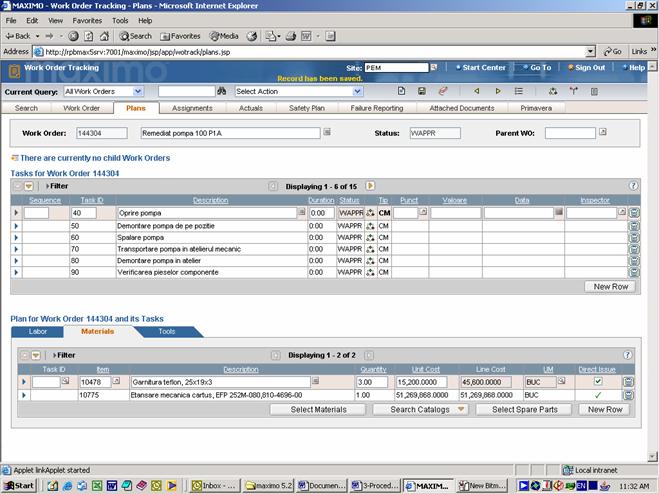The image size is (659, 494).
Task: Toggle Direct Issue checkbox for item 10478
Action: pyautogui.click(x=598, y=381)
